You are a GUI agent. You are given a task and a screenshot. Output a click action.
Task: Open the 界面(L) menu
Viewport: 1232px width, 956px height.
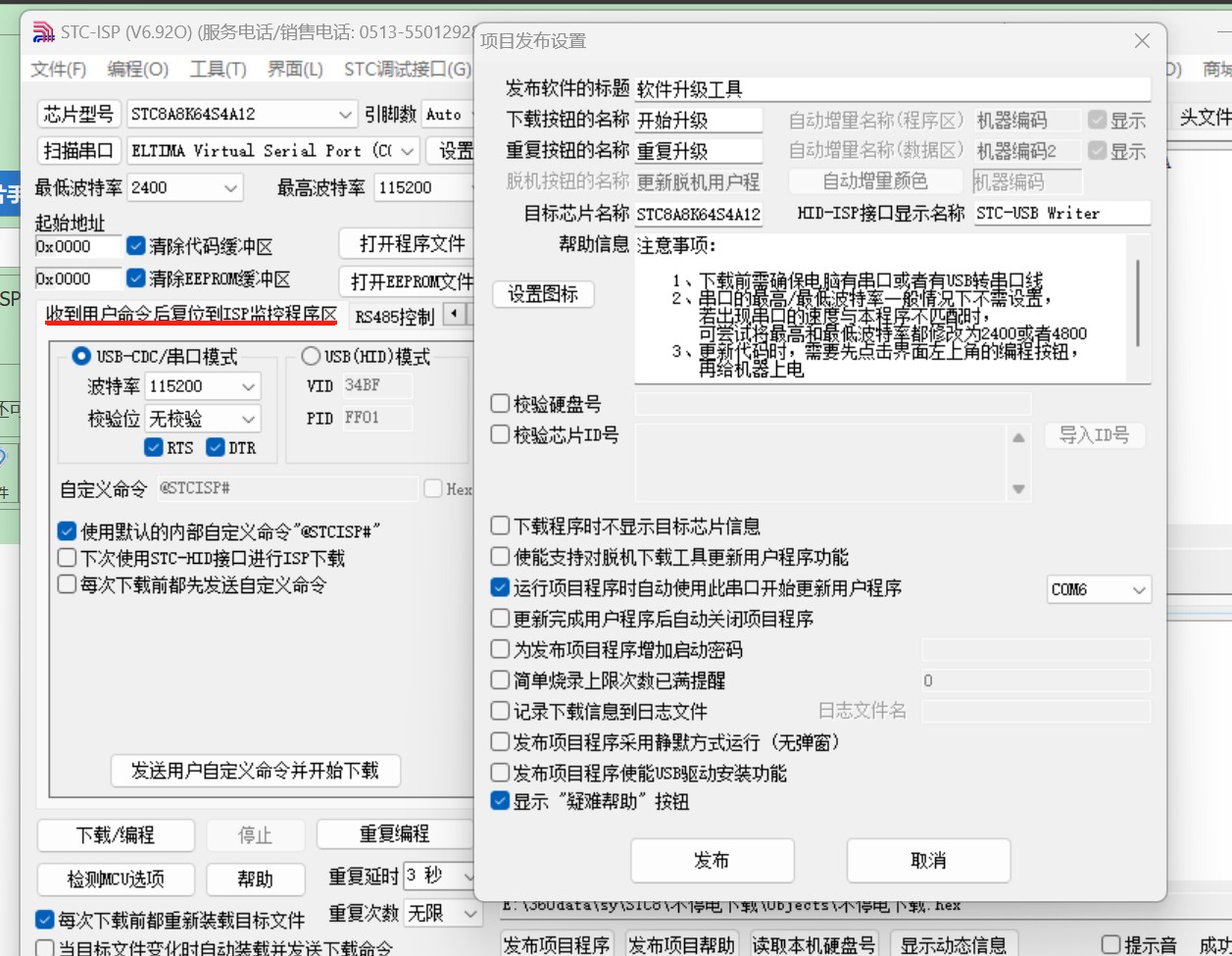tap(295, 70)
